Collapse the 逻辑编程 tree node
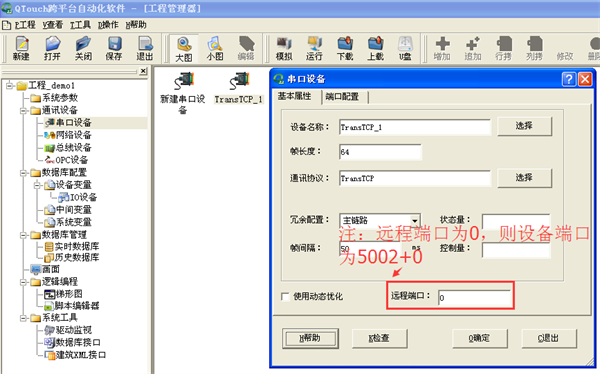Viewport: 600px width, 374px height. (23, 282)
